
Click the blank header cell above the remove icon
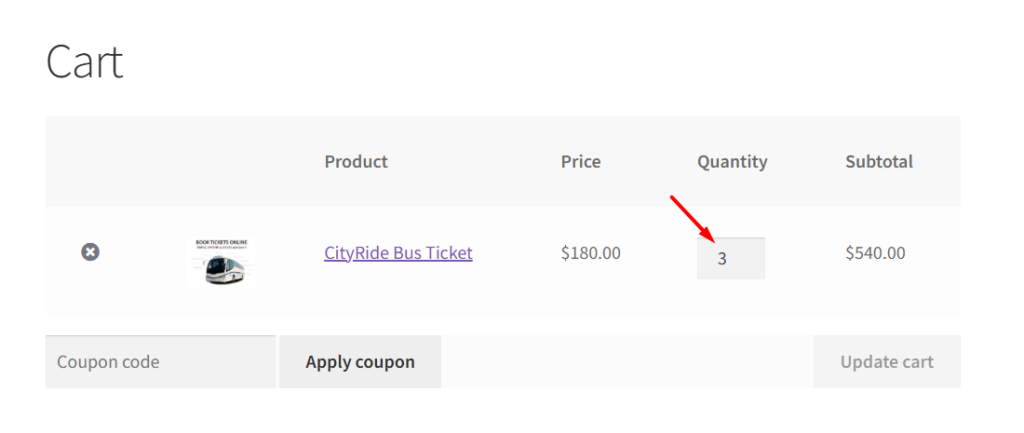tap(90, 161)
